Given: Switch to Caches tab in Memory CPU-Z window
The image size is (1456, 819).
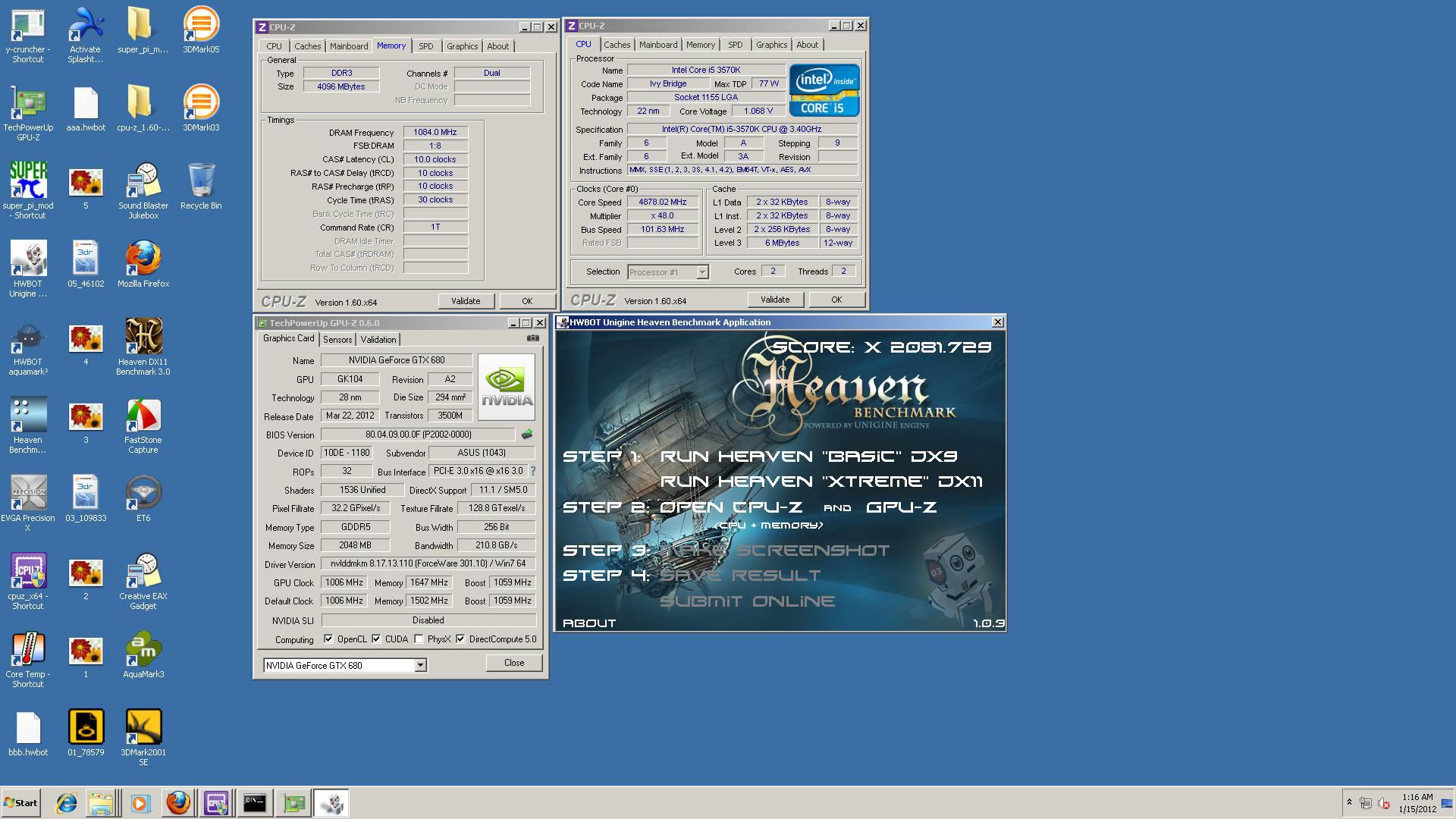Looking at the screenshot, I should point(307,46).
